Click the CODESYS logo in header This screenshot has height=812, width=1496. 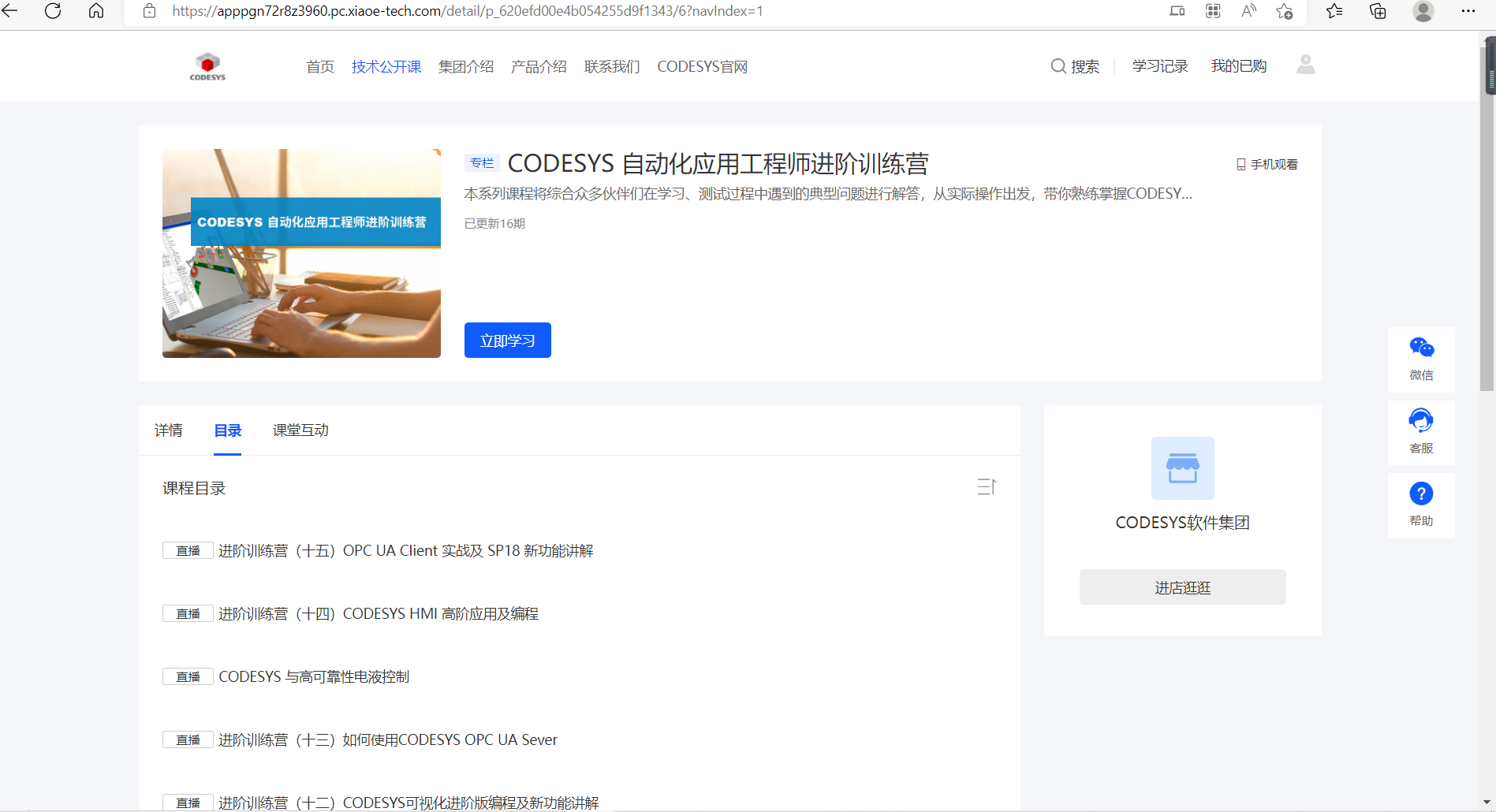207,66
